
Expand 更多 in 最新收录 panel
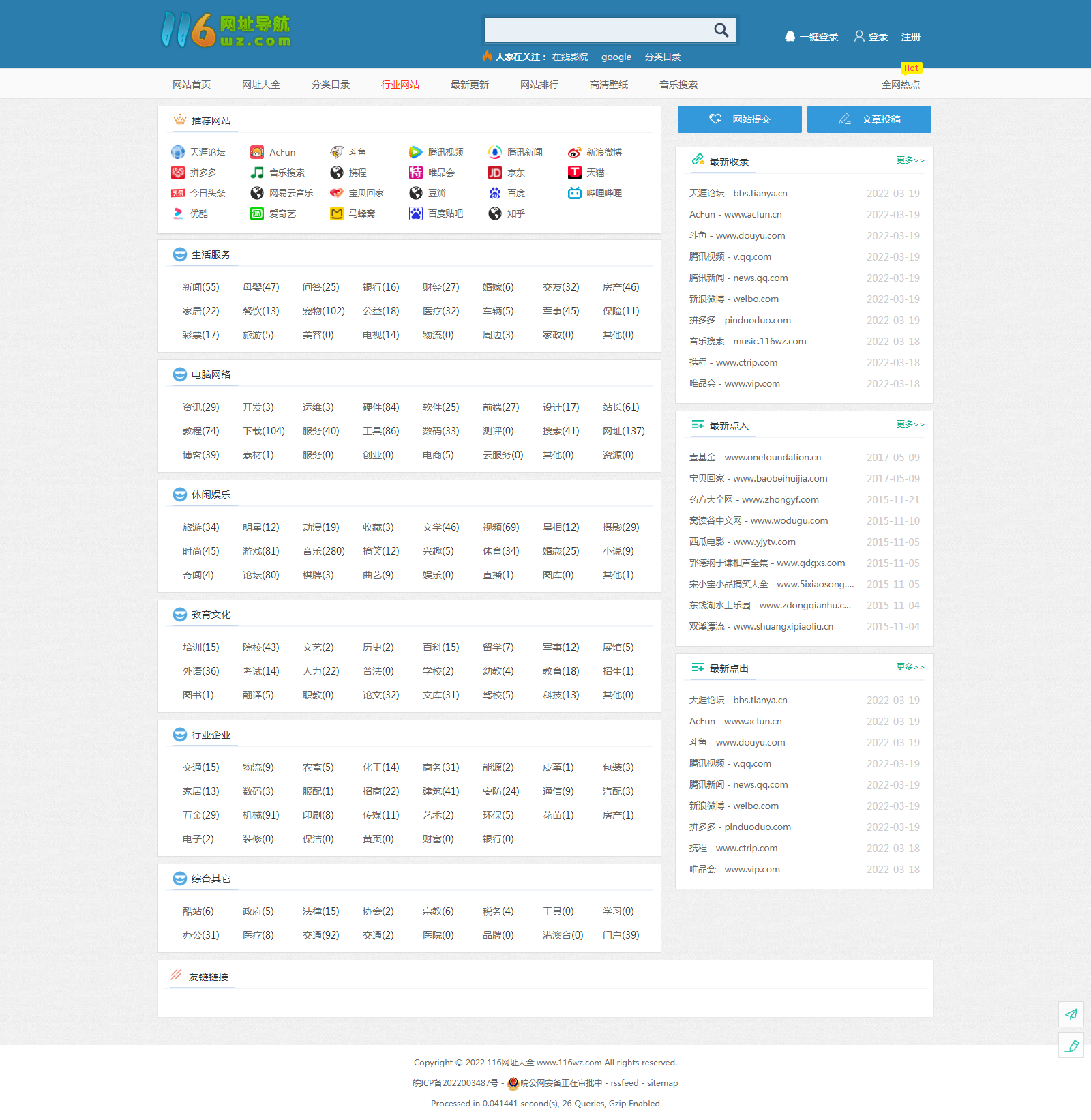[x=910, y=160]
